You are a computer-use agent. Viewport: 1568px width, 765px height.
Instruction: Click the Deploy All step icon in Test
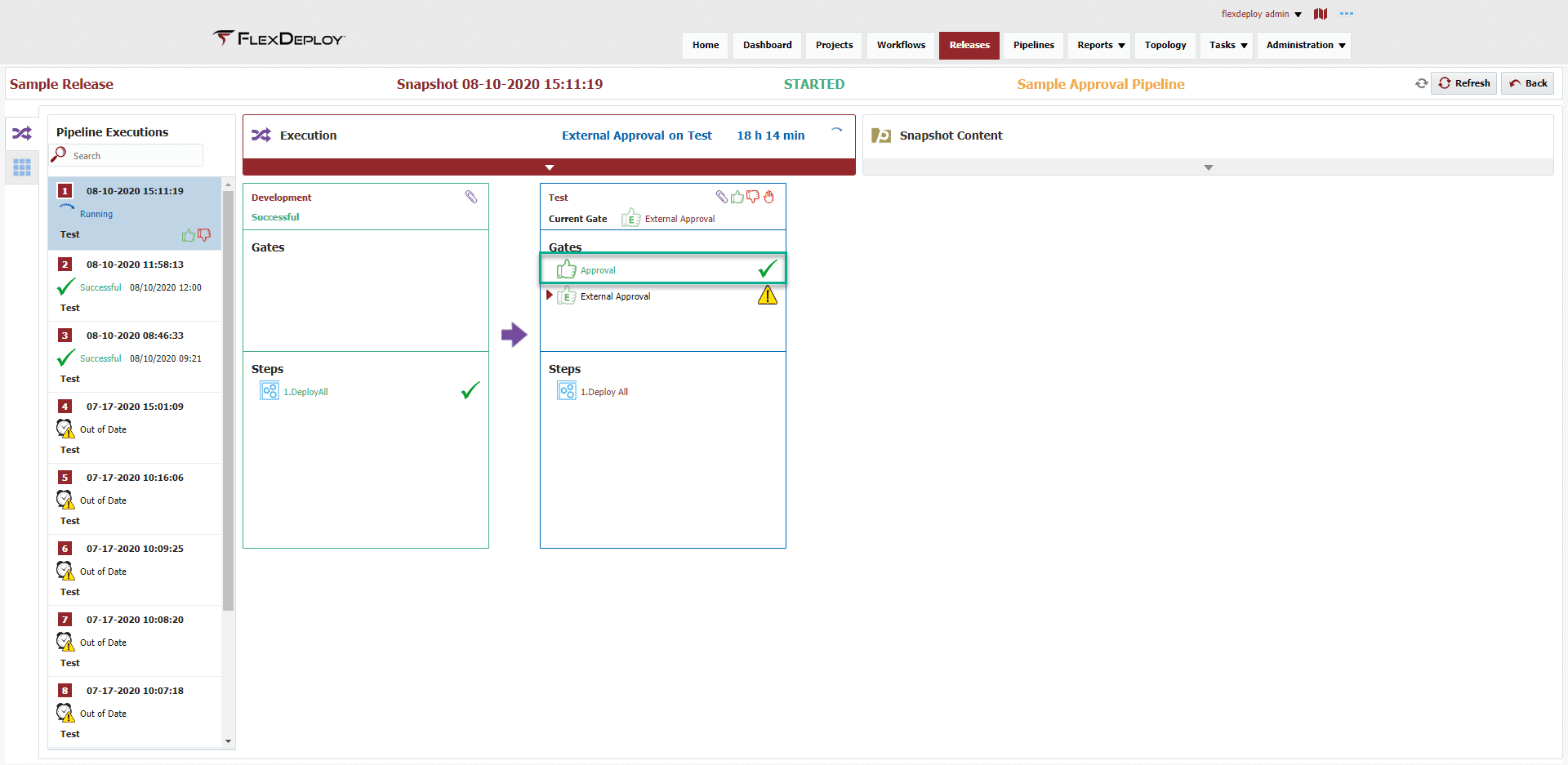coord(567,391)
